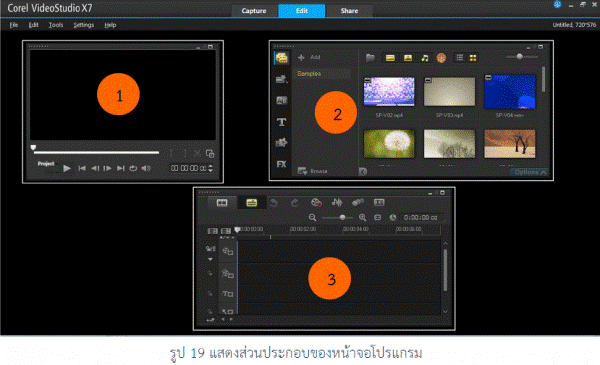The image size is (600, 365).
Task: Toggle Show videos filter in library
Action: (x=390, y=58)
